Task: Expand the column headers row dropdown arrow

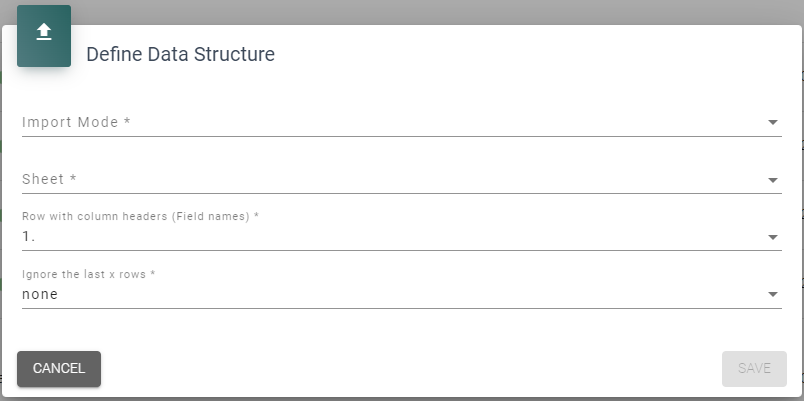Action: coord(773,237)
